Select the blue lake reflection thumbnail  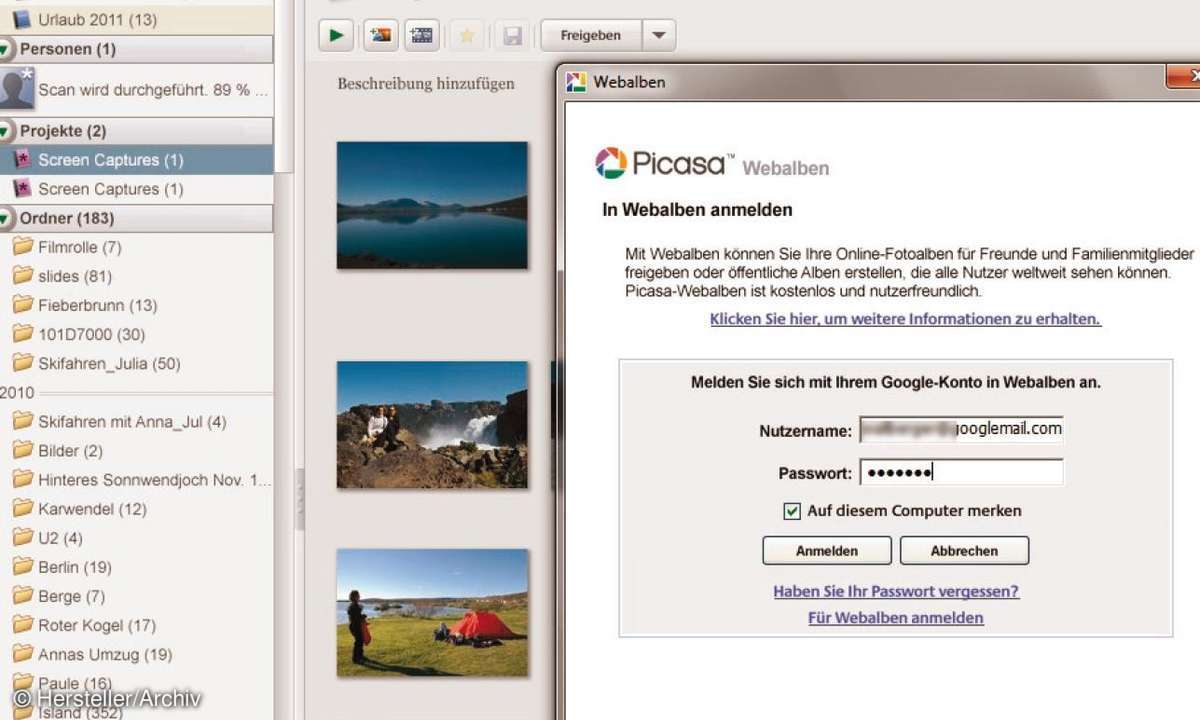(432, 205)
